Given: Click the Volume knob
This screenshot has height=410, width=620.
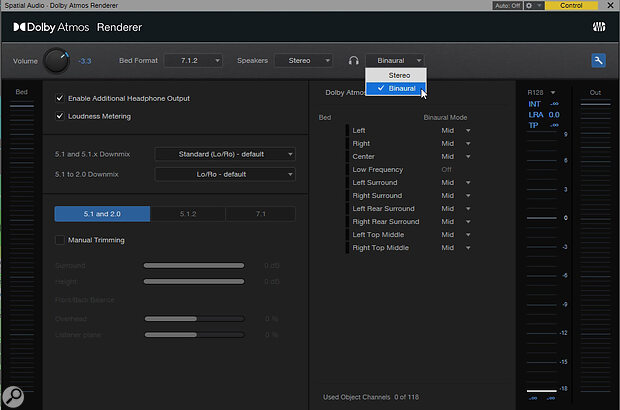Looking at the screenshot, I should point(56,60).
